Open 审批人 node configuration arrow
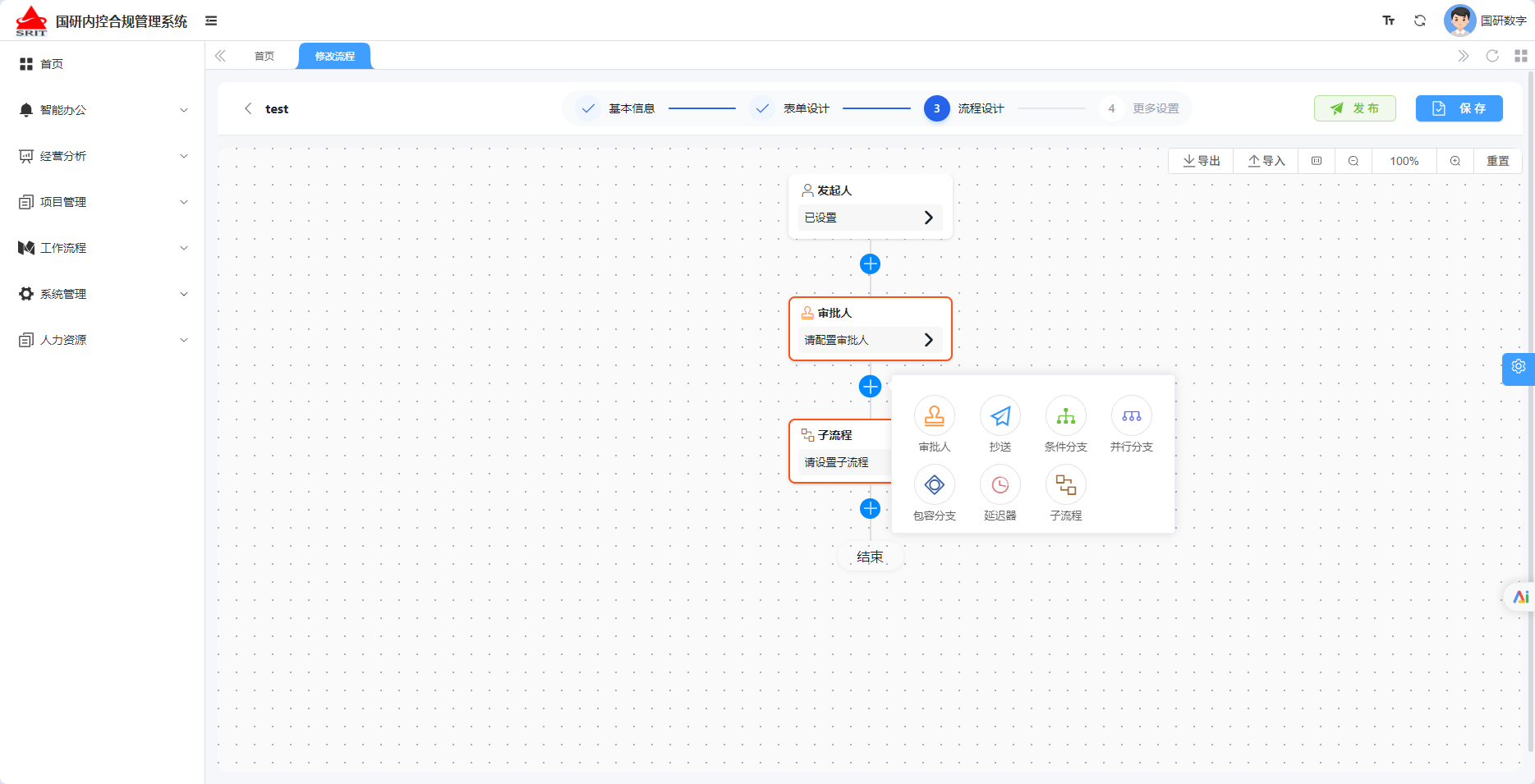This screenshot has height=784, width=1535. point(928,340)
